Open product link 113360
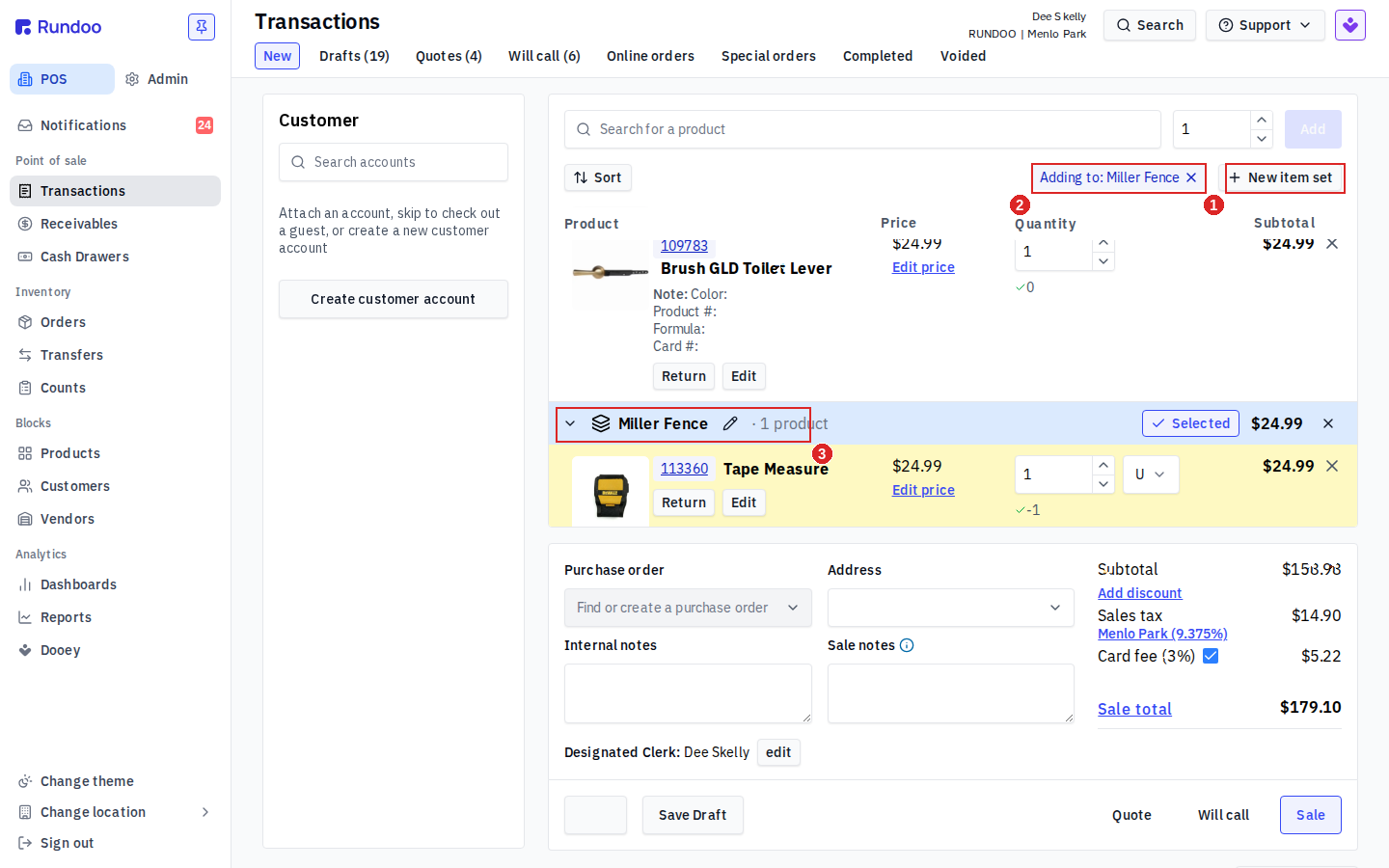 point(684,469)
